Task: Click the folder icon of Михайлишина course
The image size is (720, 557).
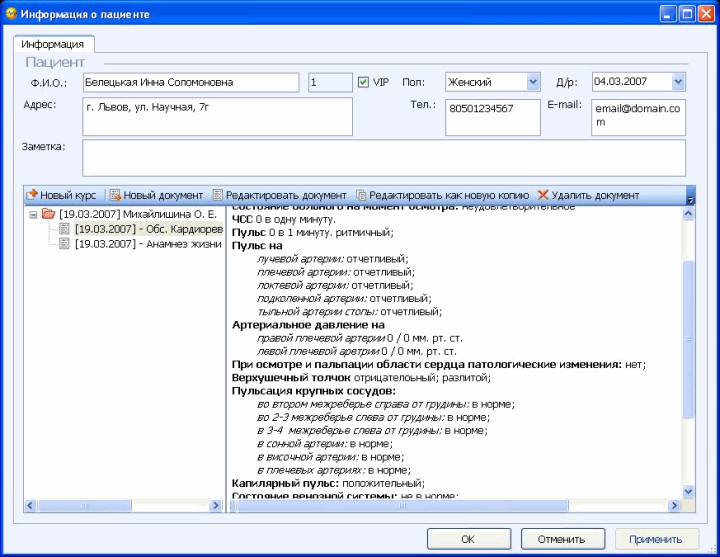Action: [x=49, y=214]
